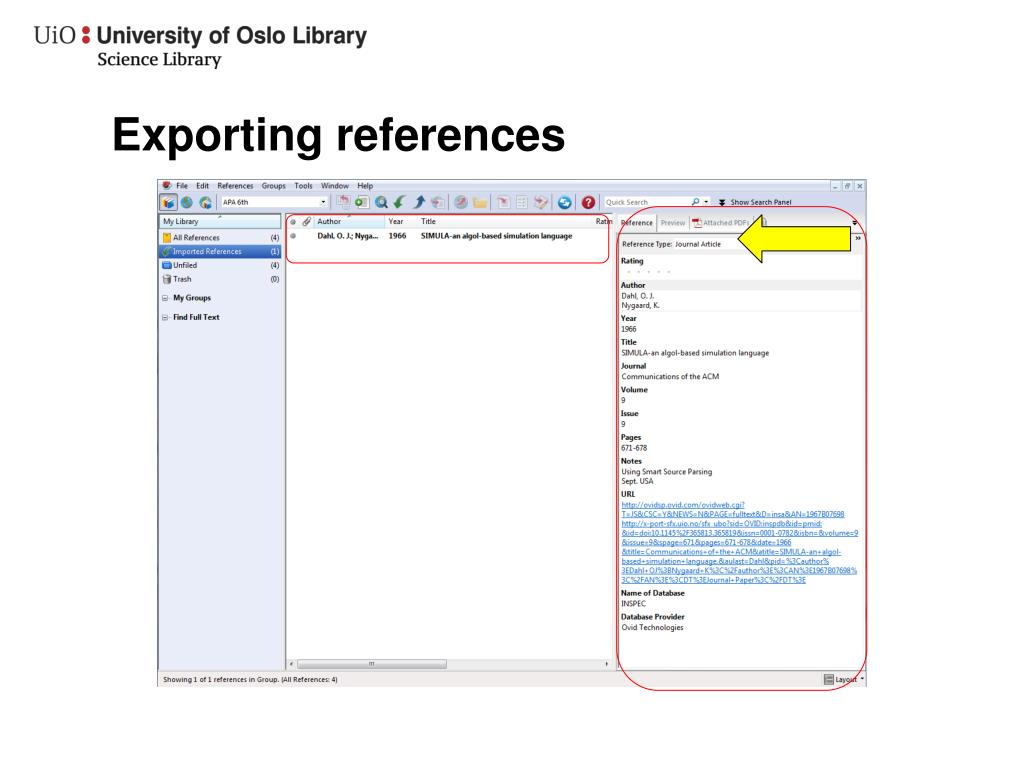The width and height of the screenshot is (1024, 768).
Task: Click the Find Full Text toolbar icon
Action: click(x=438, y=202)
